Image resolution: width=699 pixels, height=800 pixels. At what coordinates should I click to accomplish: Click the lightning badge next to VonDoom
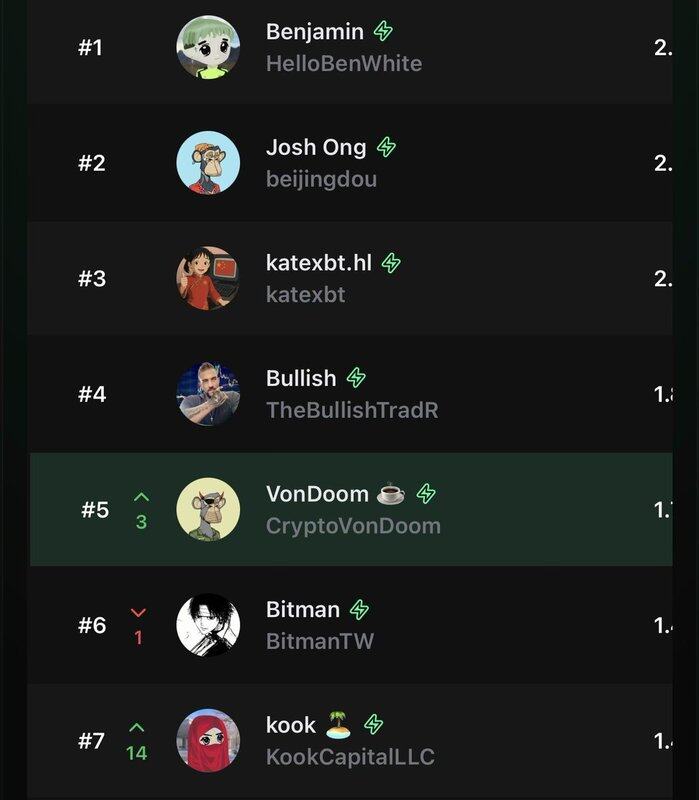[x=426, y=494]
